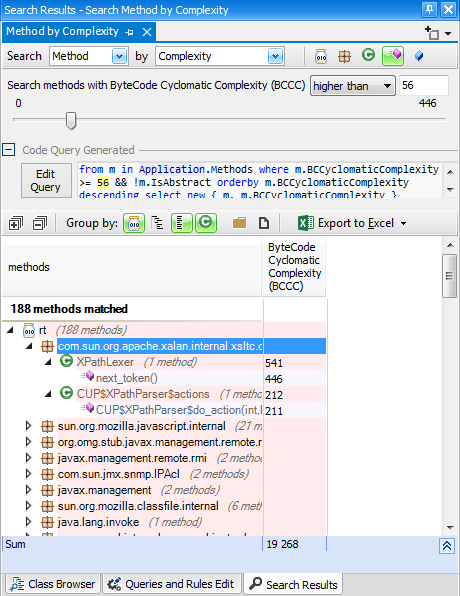Click the blue field search scope icon
Viewport: 460px width, 596px height.
419,56
